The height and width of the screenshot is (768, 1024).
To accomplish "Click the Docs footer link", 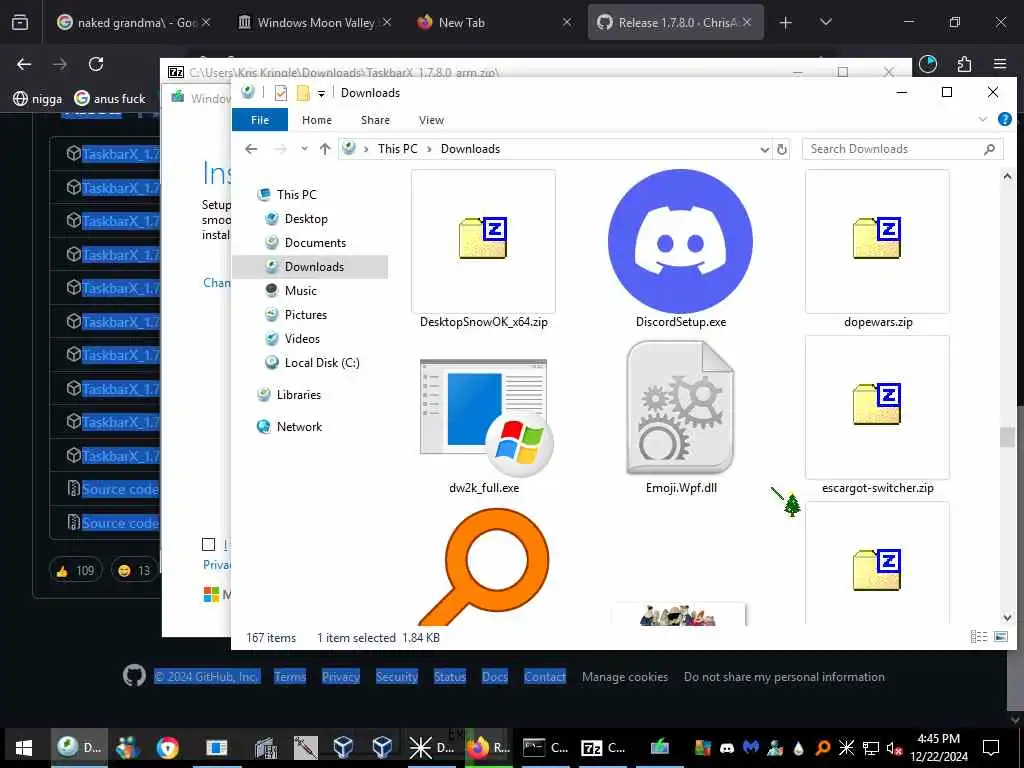I will 495,677.
